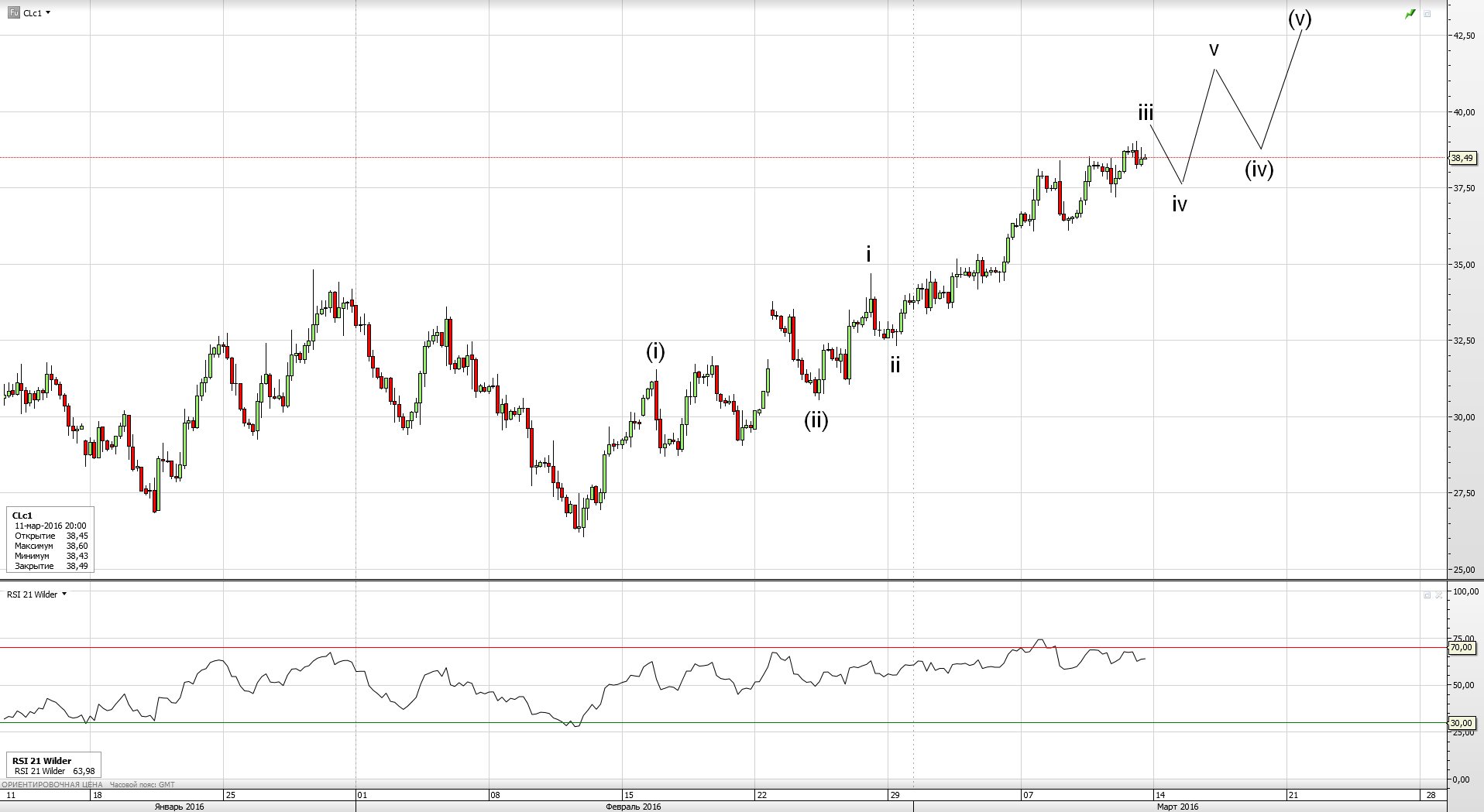The height and width of the screenshot is (812, 1484).
Task: Maximize the price chart pane
Action: (1427, 14)
